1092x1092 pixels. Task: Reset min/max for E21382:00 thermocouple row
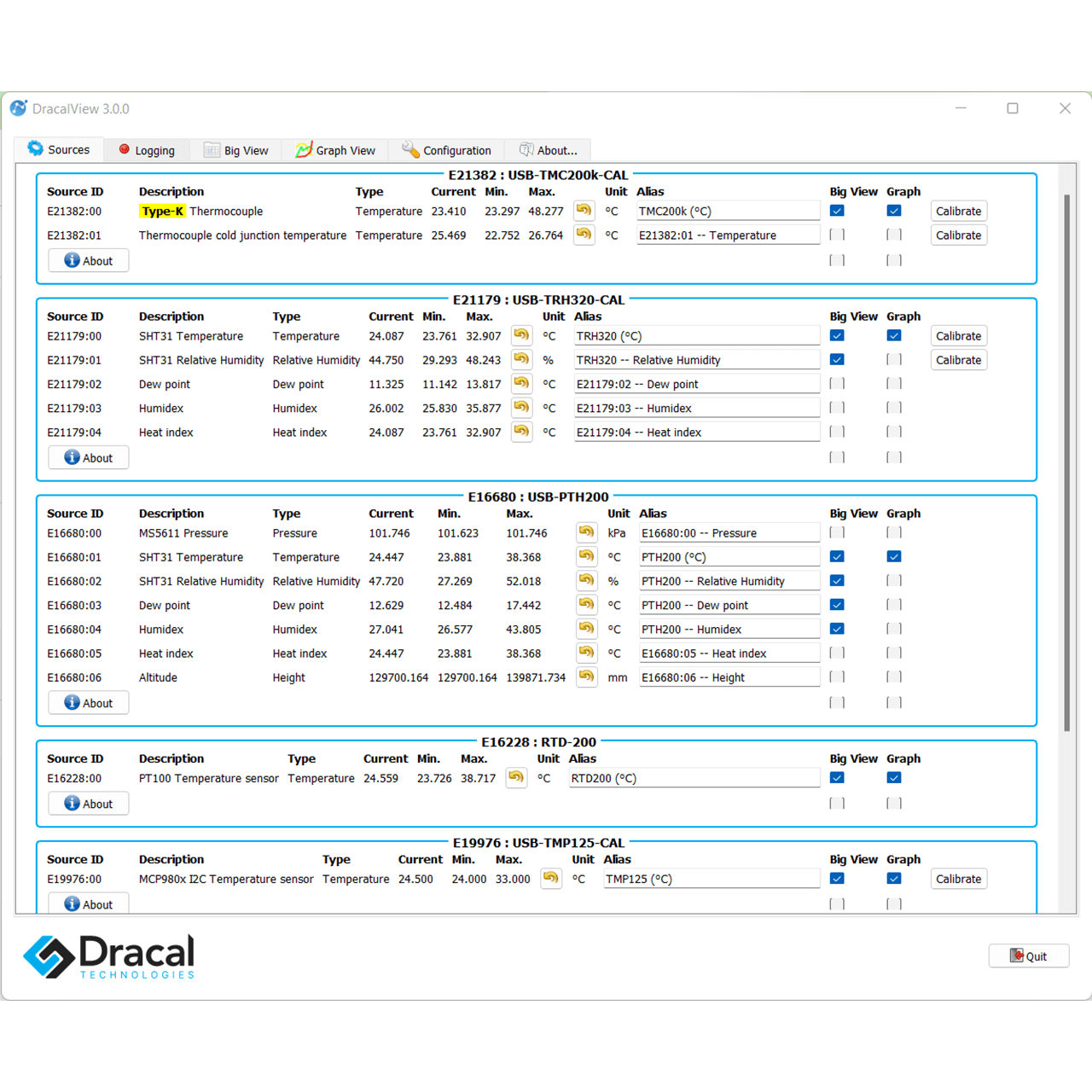pyautogui.click(x=584, y=211)
